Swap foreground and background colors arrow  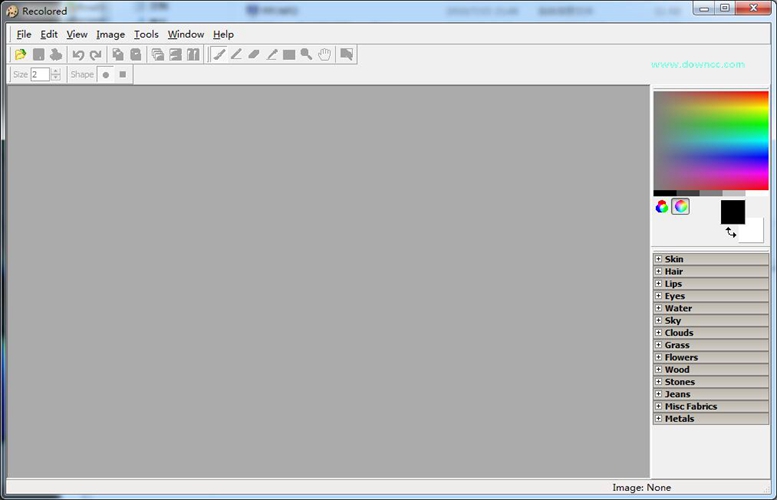(730, 232)
